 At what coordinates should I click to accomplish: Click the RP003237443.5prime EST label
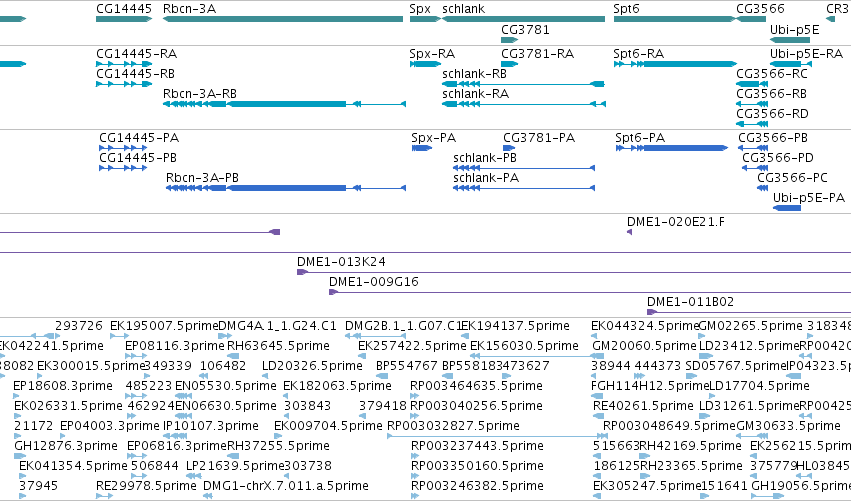pos(477,447)
